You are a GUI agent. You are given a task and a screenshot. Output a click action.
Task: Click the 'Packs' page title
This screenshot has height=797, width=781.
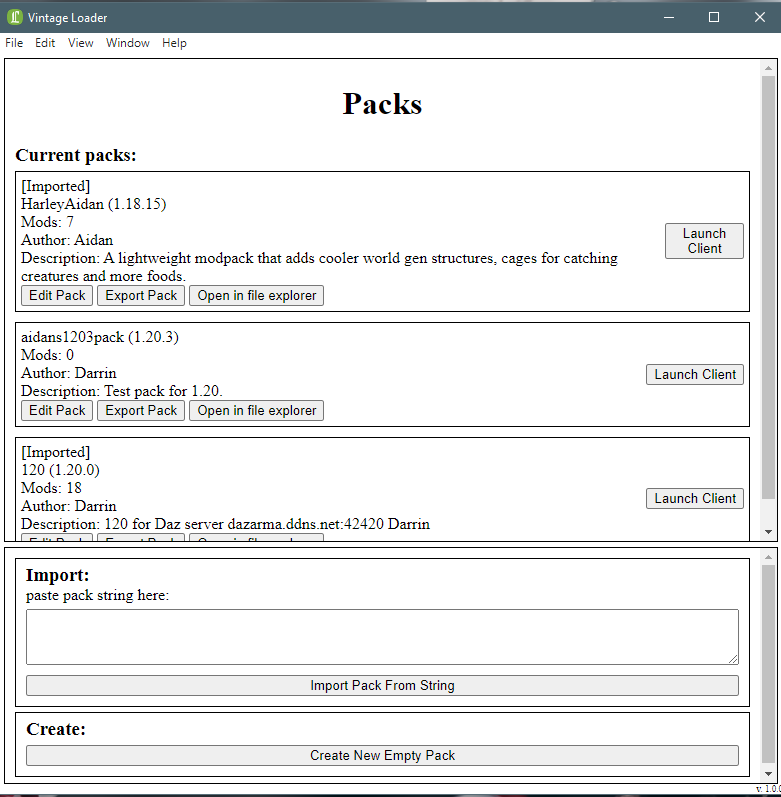[382, 104]
